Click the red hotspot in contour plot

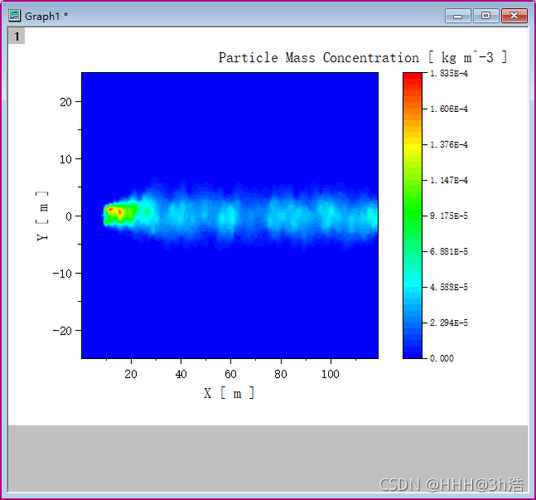[120, 212]
